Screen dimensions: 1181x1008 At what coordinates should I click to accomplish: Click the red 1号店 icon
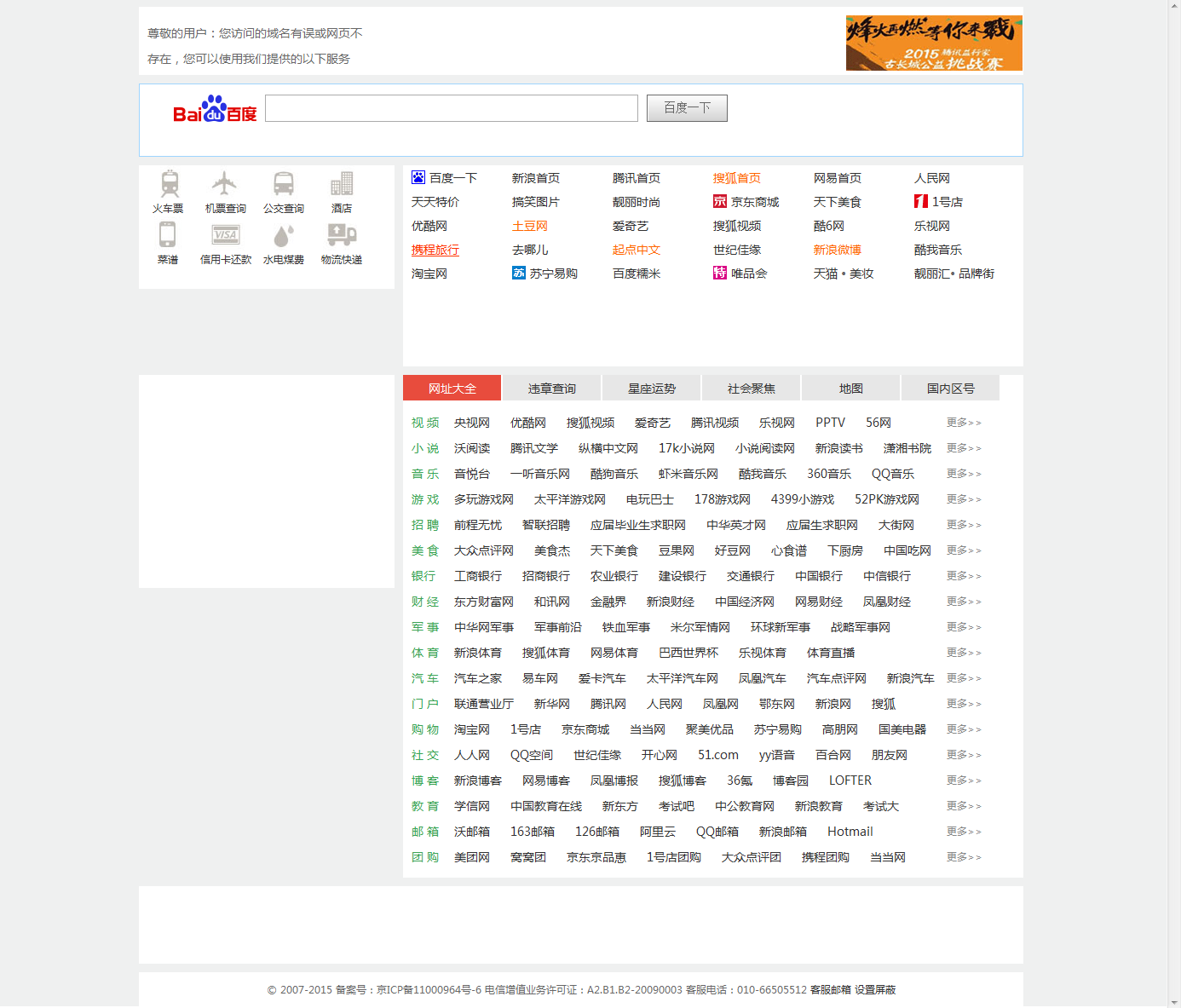click(x=921, y=201)
